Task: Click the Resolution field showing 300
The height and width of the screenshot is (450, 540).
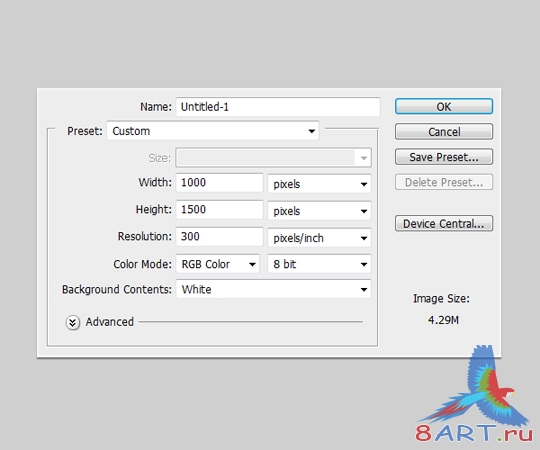Action: [x=219, y=237]
